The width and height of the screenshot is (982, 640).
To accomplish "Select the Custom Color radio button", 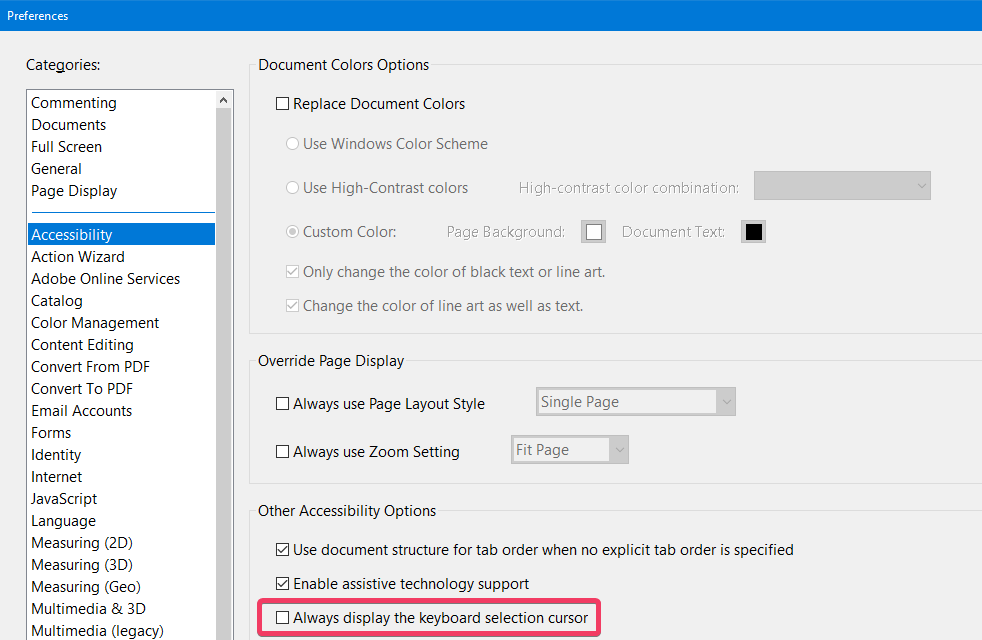I will 293,232.
